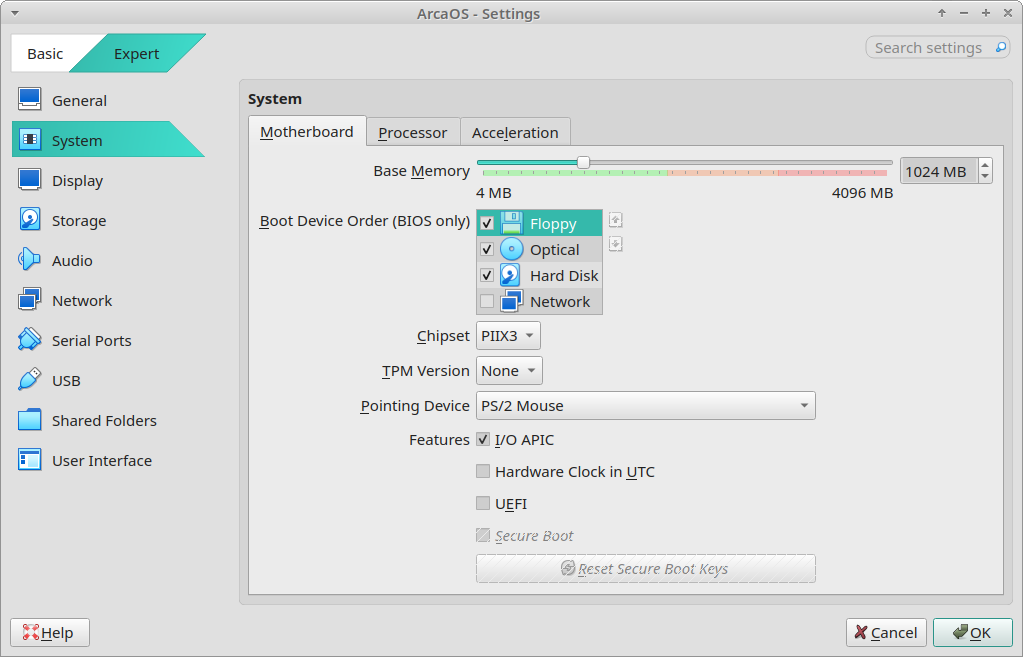The height and width of the screenshot is (657, 1023).
Task: Open Network settings icon in sidebar
Action: (29, 300)
